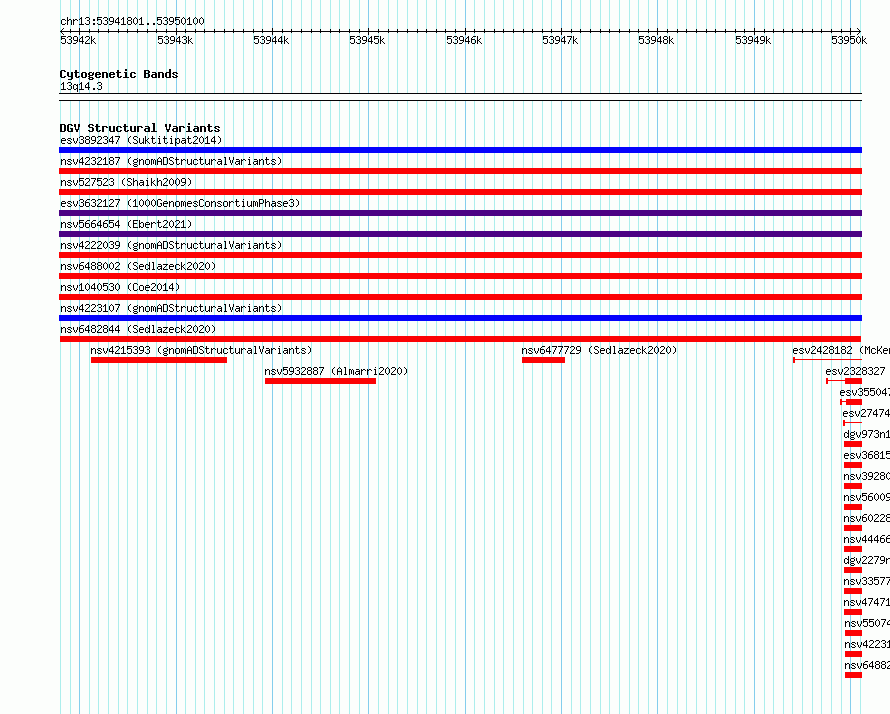Viewport: 890px width, 714px height.
Task: Click the red bar under nsv1040530
Action: 460,297
